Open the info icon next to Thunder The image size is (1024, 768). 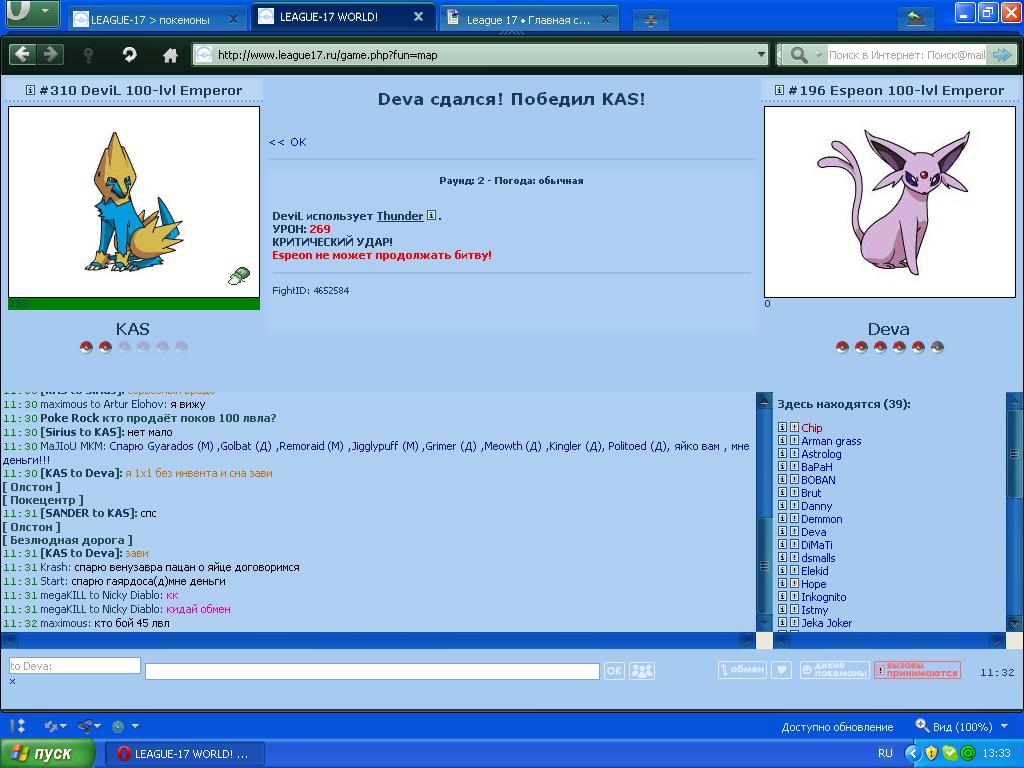[431, 215]
